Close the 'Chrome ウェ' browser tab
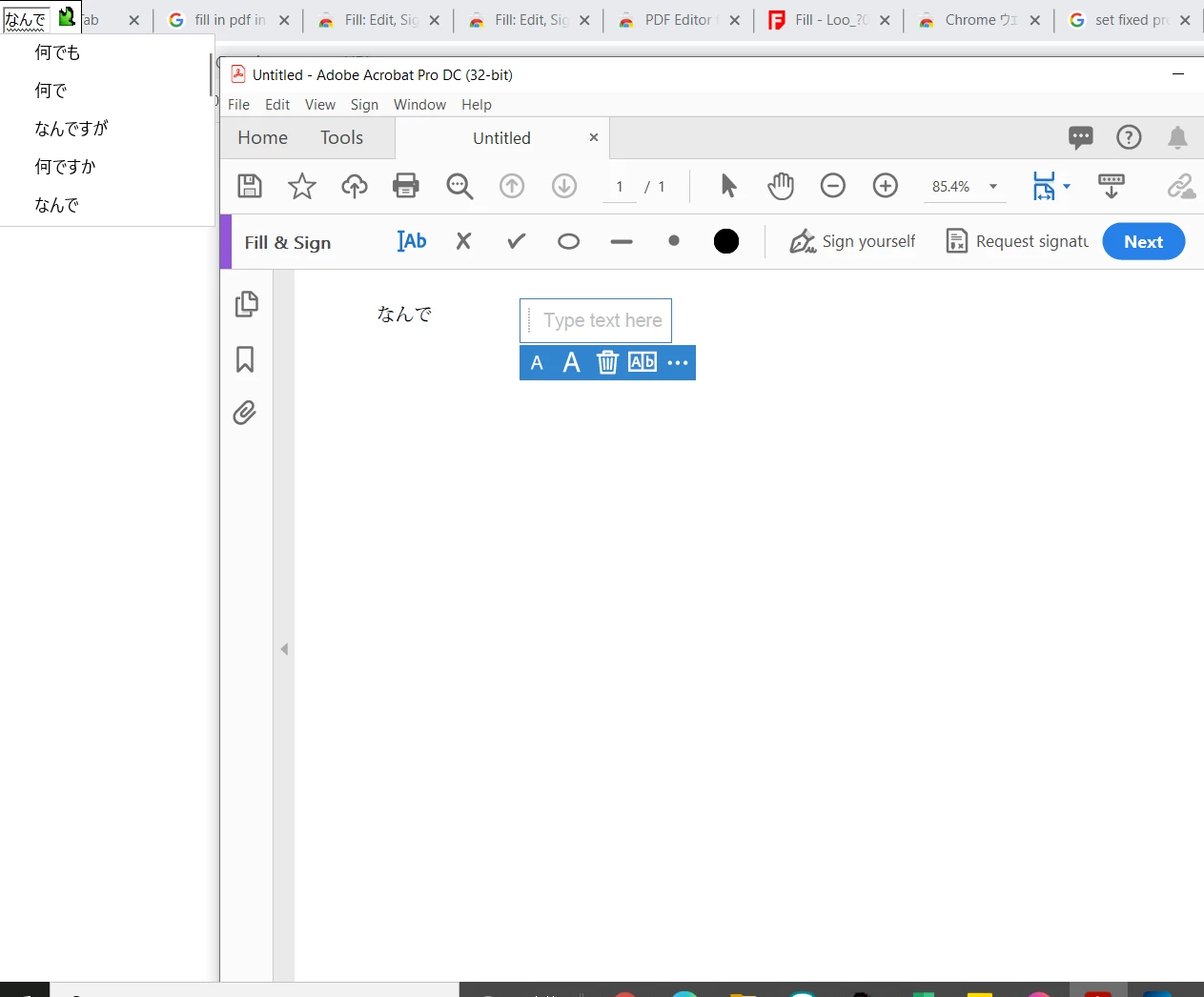The width and height of the screenshot is (1204, 997). (x=1035, y=20)
